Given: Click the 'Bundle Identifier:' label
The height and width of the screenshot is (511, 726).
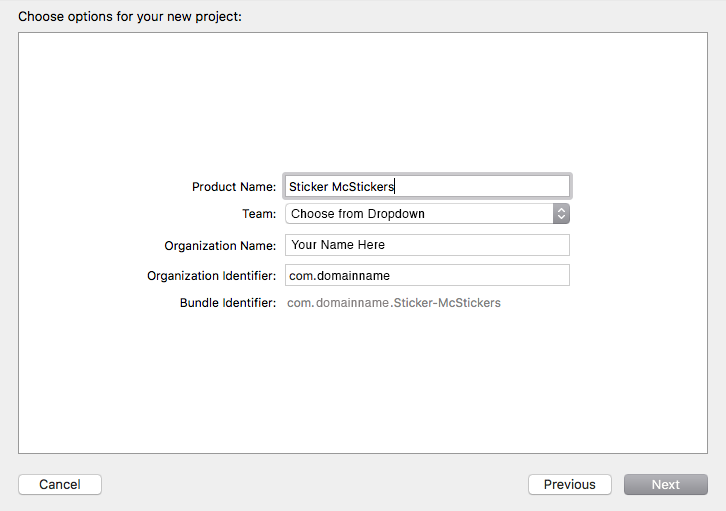Looking at the screenshot, I should pos(228,303).
